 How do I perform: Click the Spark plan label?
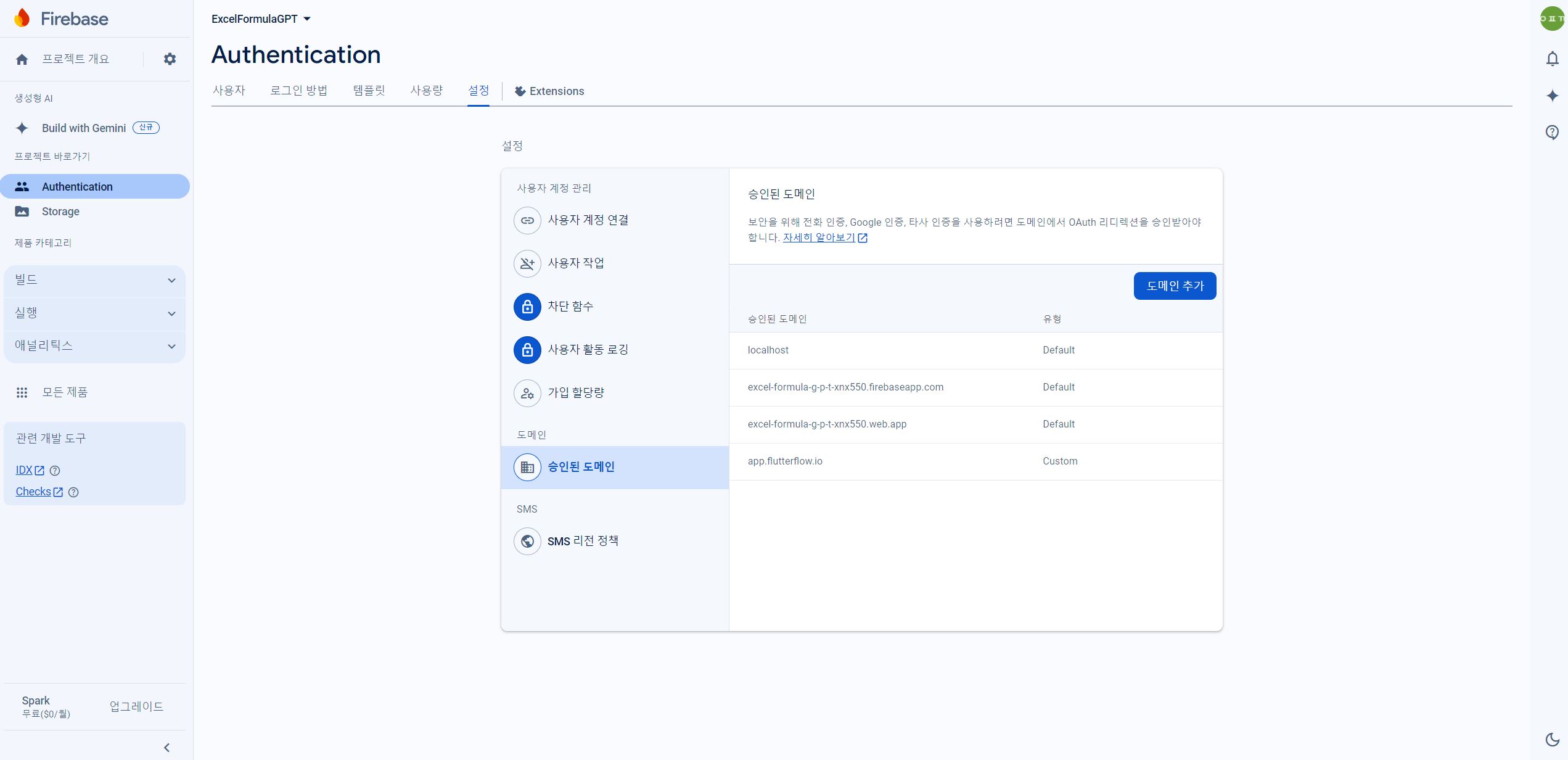tap(36, 701)
